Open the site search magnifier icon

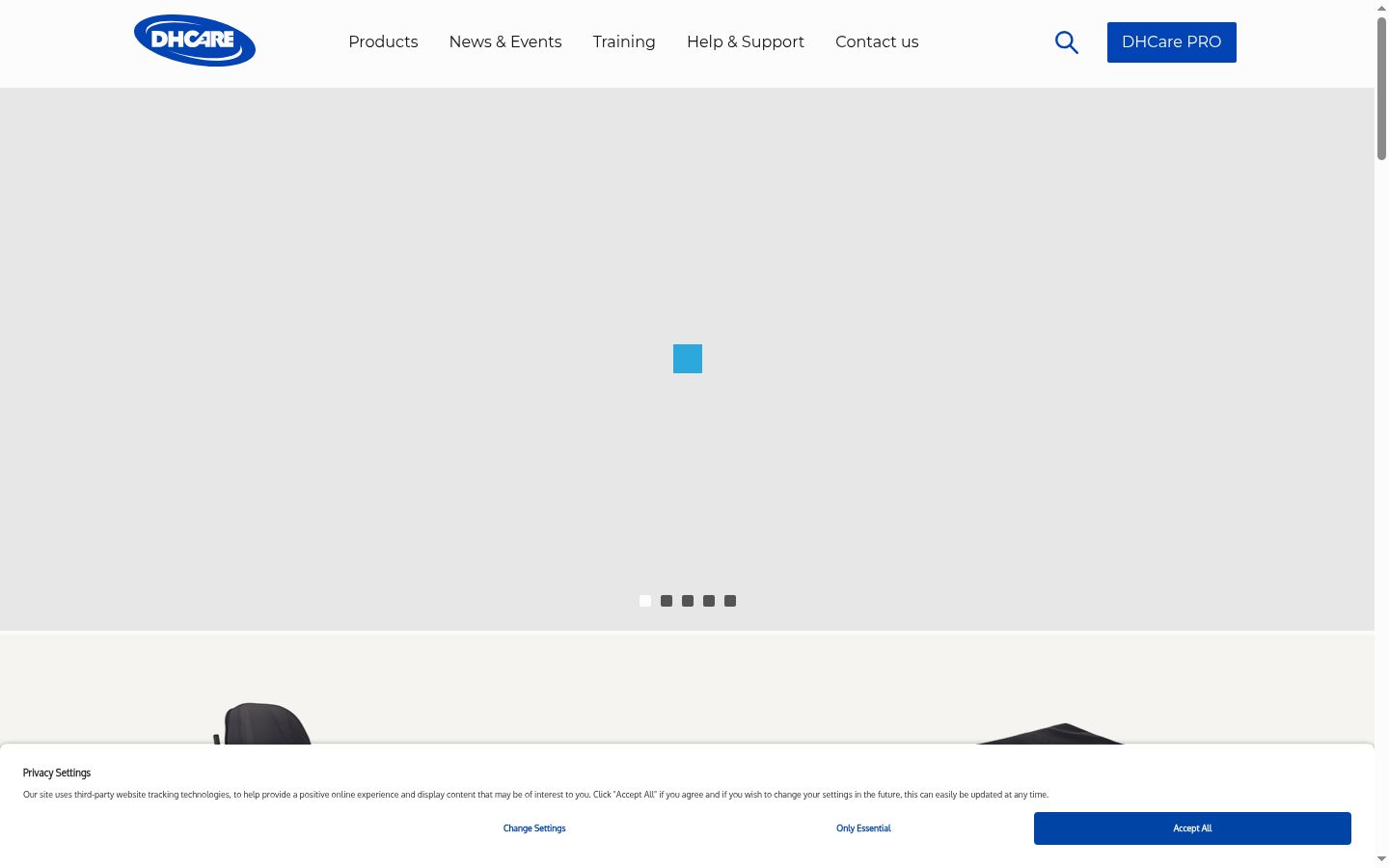click(1066, 42)
